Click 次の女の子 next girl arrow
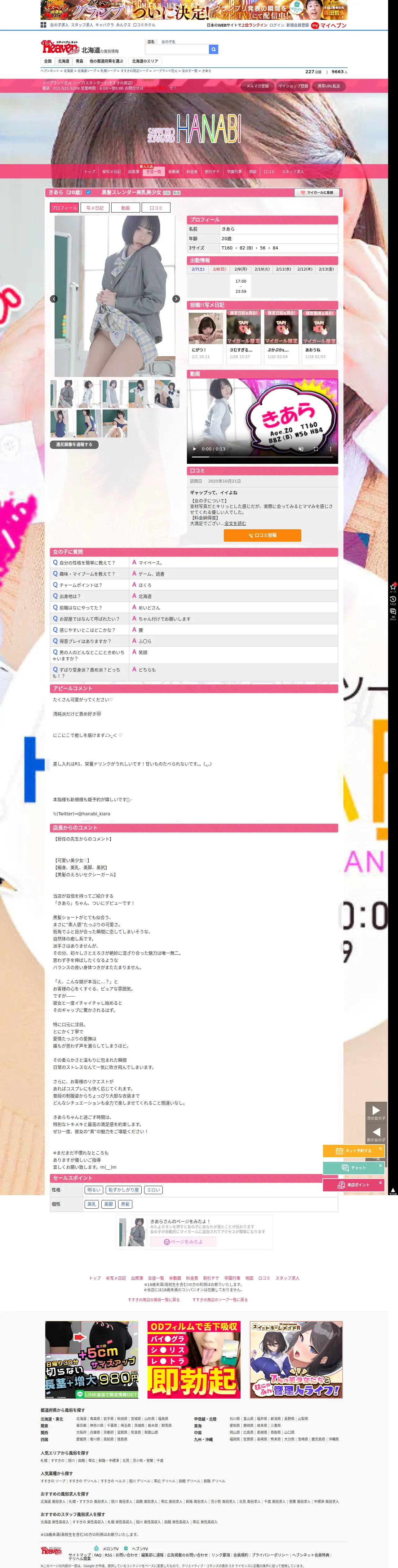The image size is (398, 1568). [x=375, y=1113]
